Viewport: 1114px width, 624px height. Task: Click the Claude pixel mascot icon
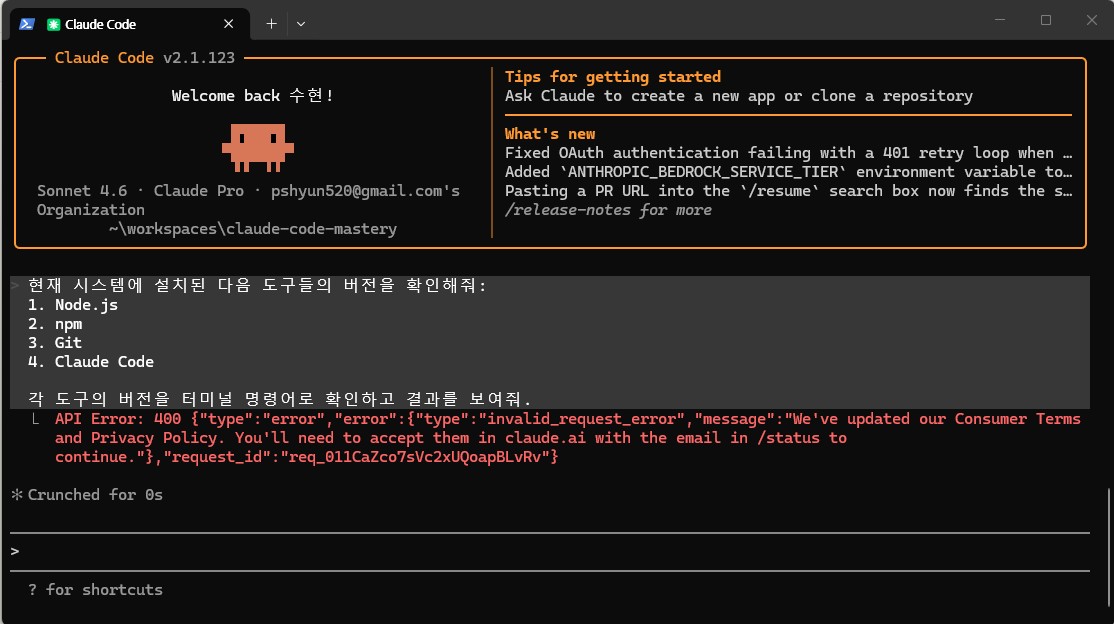click(x=258, y=148)
